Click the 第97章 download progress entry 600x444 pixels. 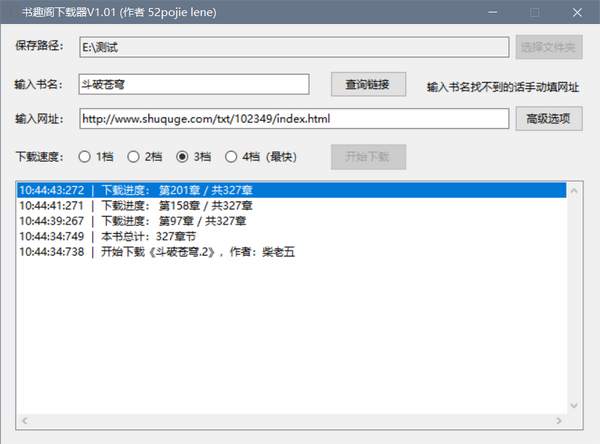(200, 221)
